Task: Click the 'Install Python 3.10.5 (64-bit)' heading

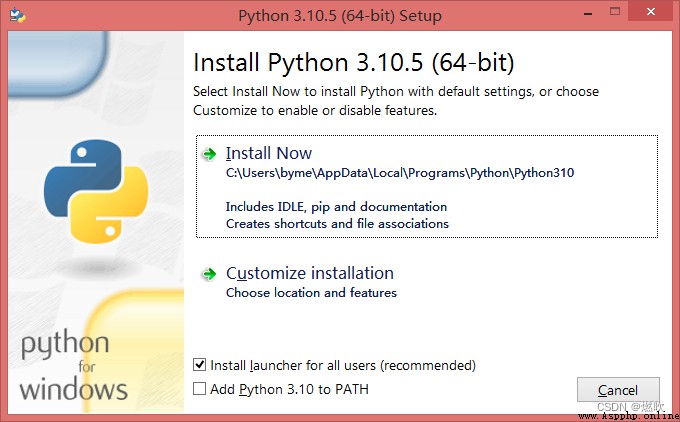Action: point(354,63)
